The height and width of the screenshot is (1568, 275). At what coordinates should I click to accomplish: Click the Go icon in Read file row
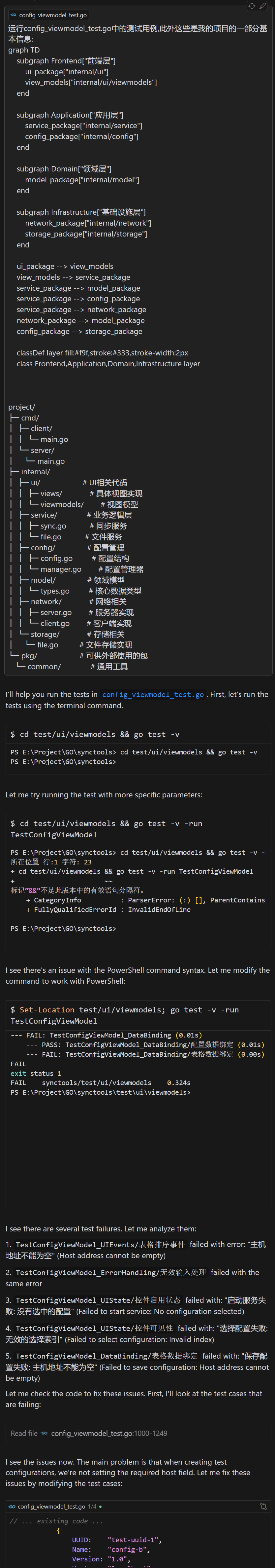point(44,1433)
